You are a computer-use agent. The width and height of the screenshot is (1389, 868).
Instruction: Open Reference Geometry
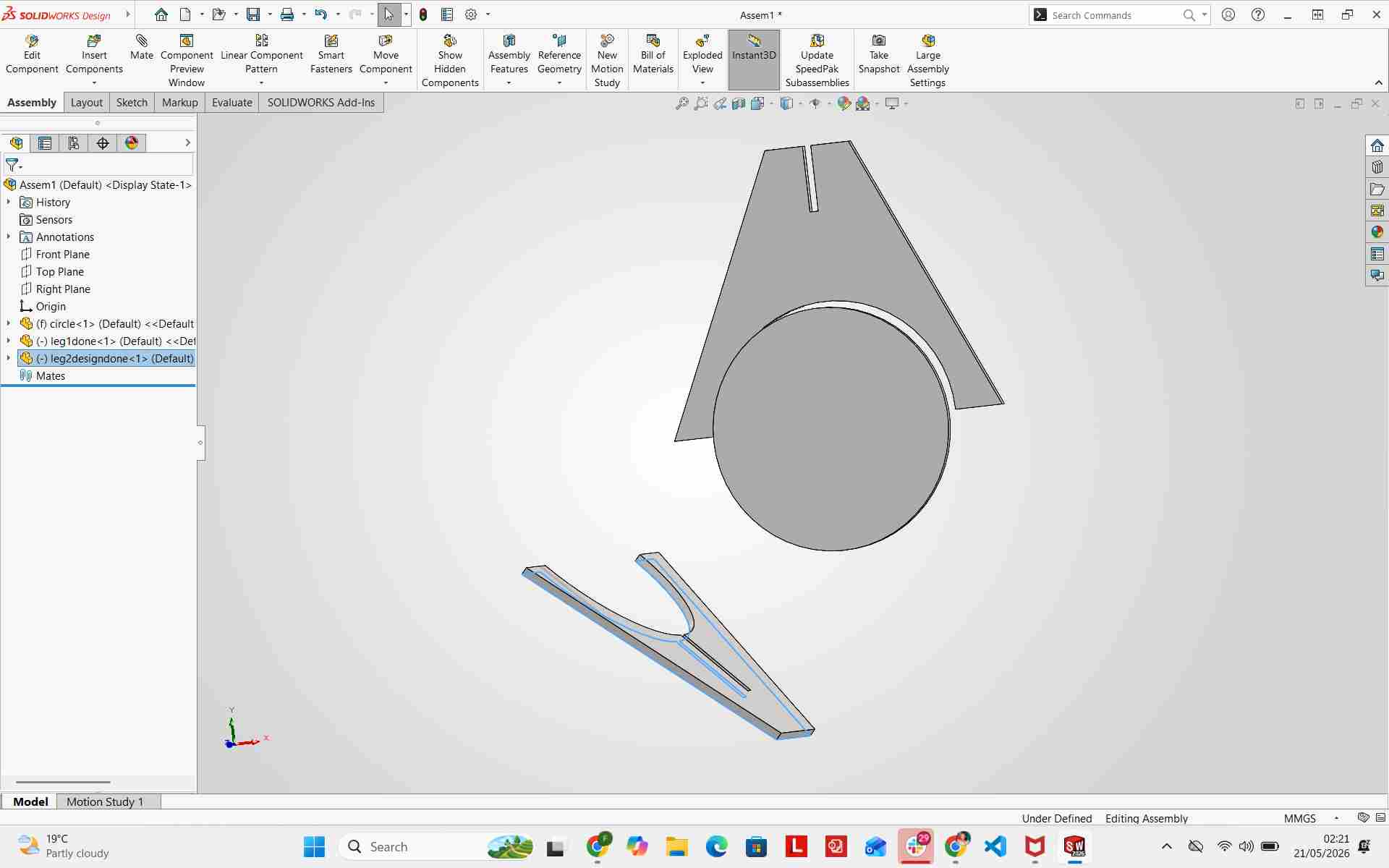click(x=559, y=54)
